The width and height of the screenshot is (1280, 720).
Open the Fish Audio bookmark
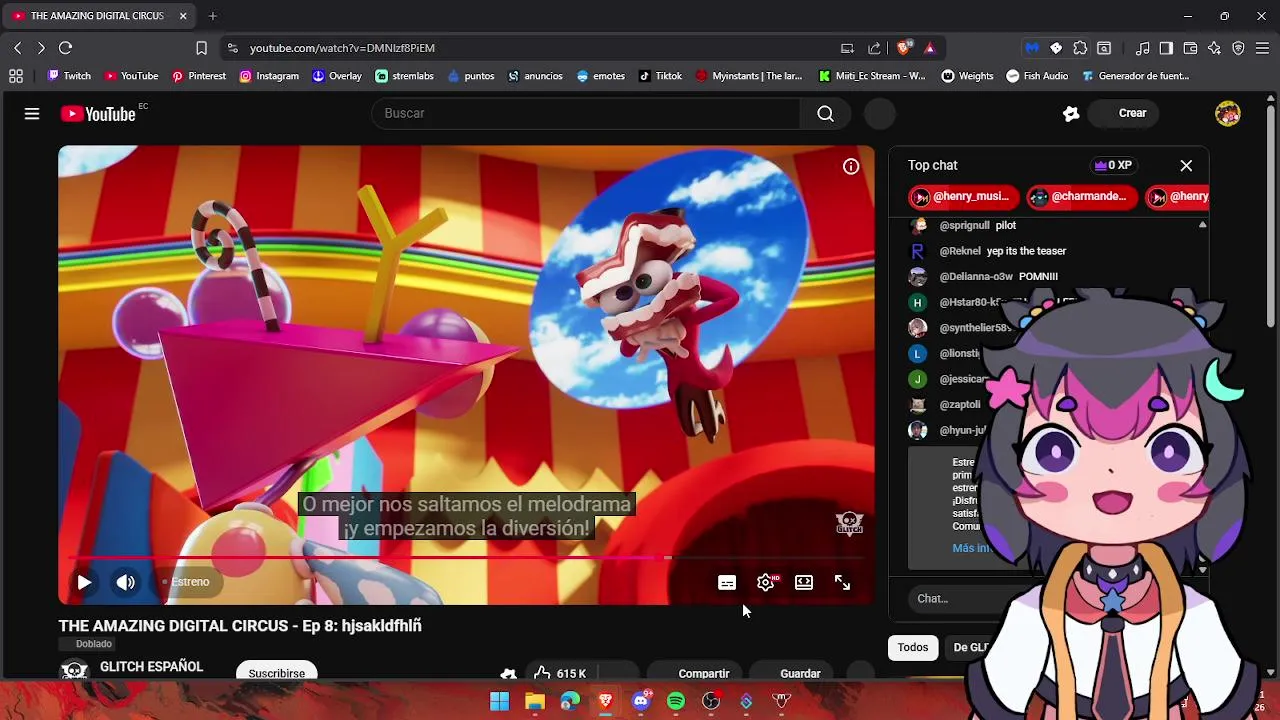tap(1037, 76)
